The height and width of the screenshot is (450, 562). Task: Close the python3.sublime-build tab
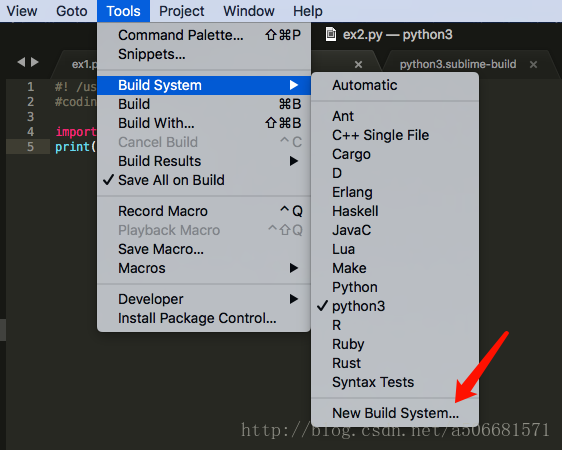[x=533, y=64]
